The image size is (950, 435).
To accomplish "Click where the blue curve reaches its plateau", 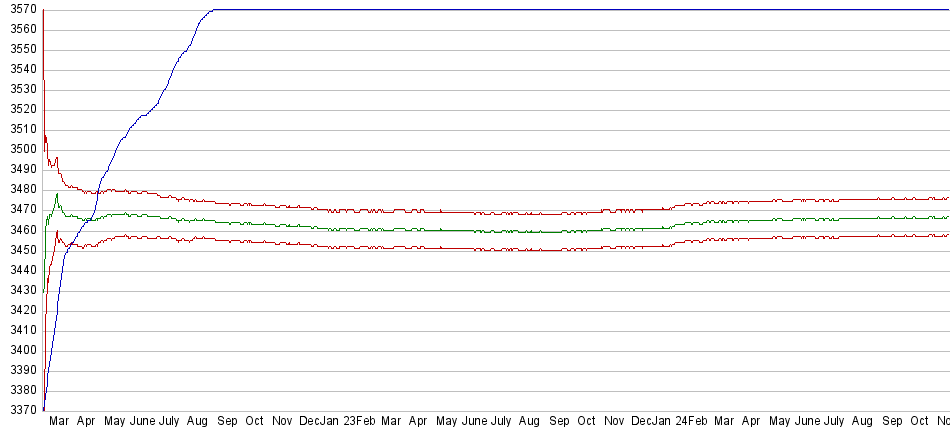I will (x=212, y=10).
